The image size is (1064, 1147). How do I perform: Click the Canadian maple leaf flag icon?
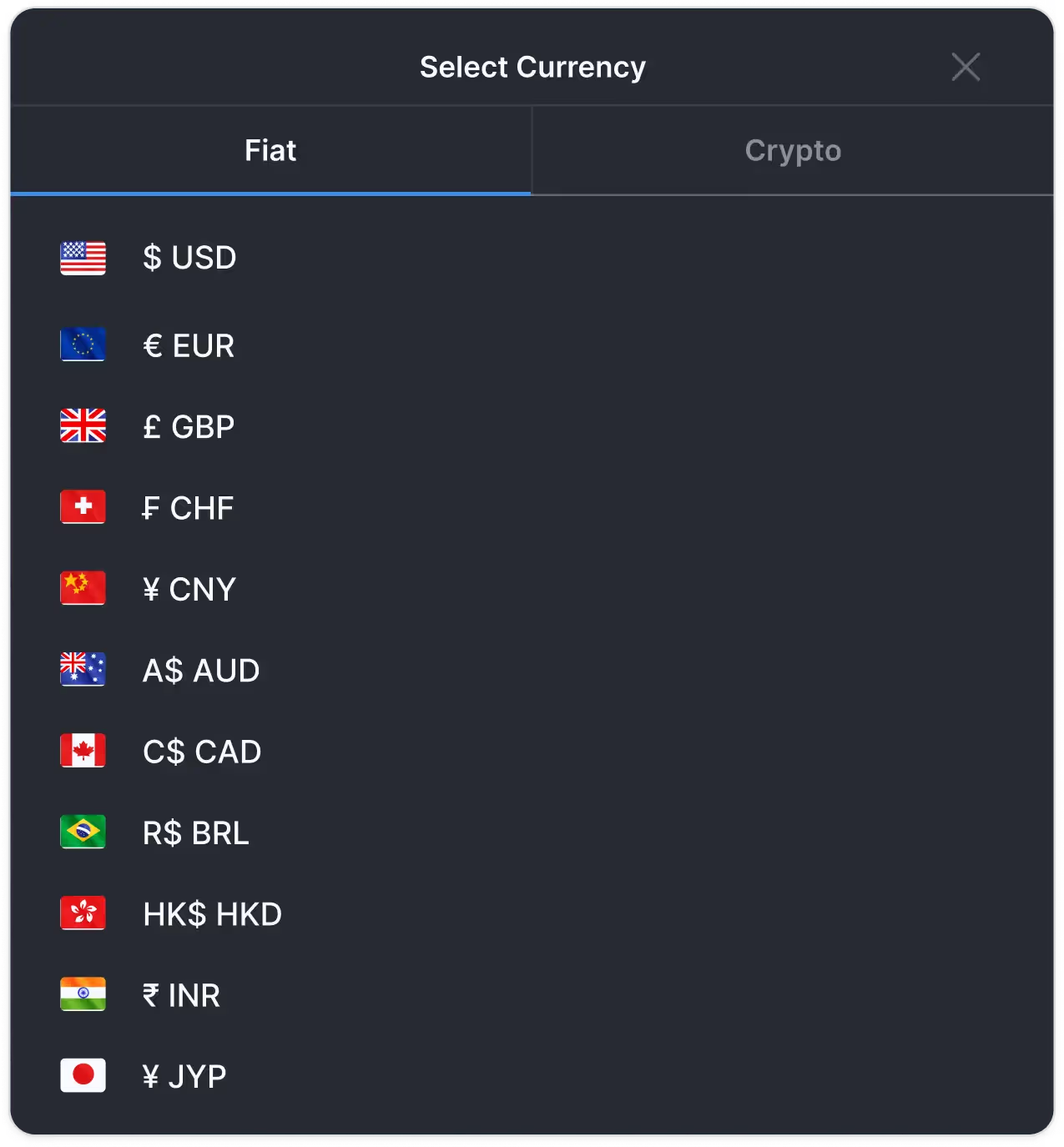83,751
